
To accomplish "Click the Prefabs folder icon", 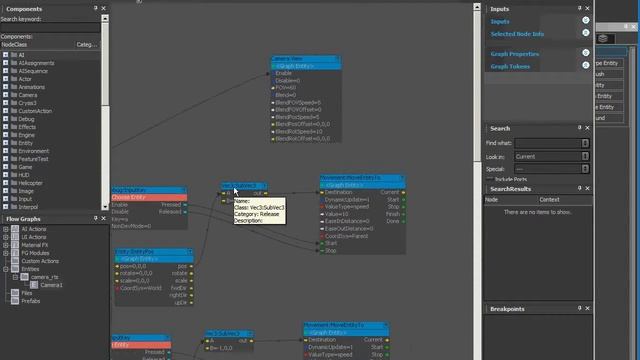I will (x=15, y=301).
